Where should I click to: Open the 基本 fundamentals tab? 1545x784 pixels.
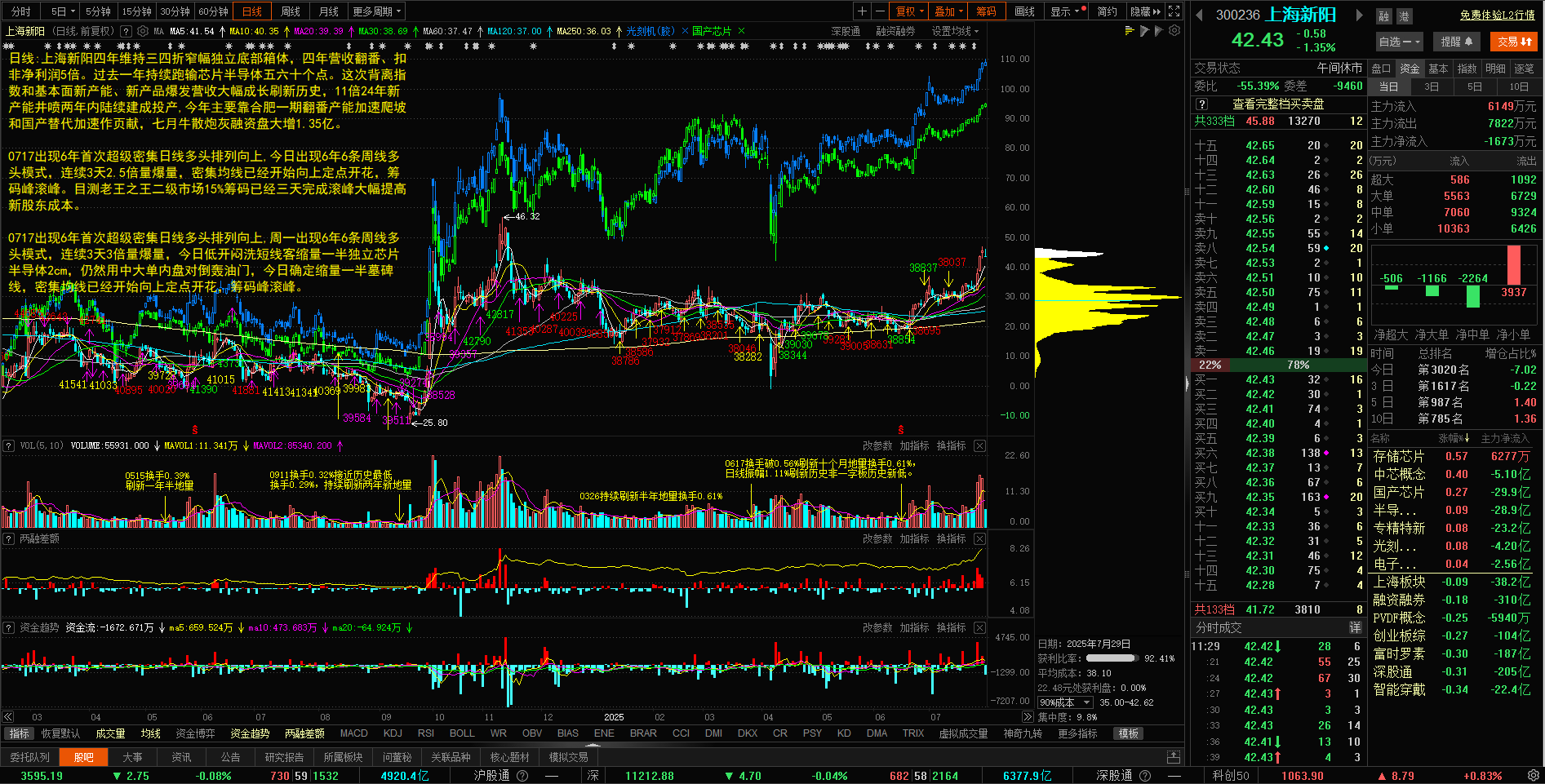1438,69
